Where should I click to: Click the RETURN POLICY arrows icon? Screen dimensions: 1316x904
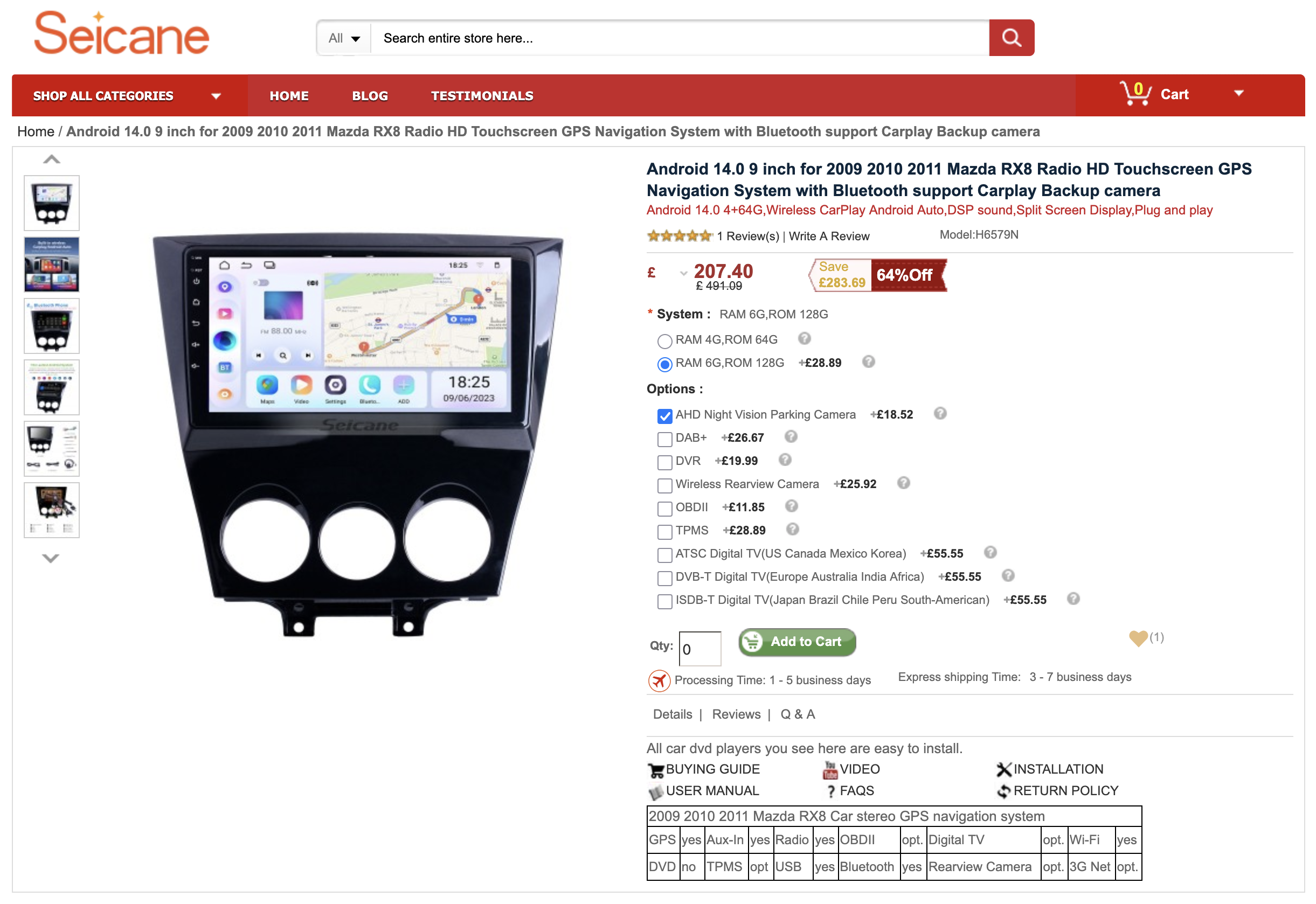tap(1004, 790)
